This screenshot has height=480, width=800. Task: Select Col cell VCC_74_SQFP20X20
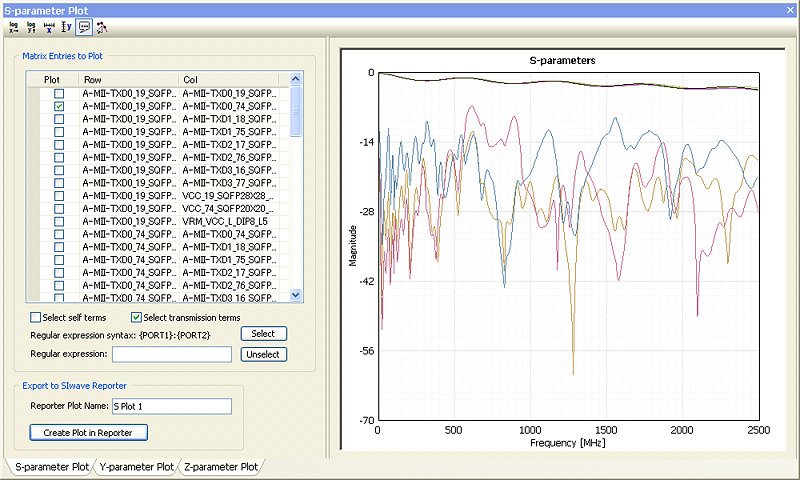228,209
